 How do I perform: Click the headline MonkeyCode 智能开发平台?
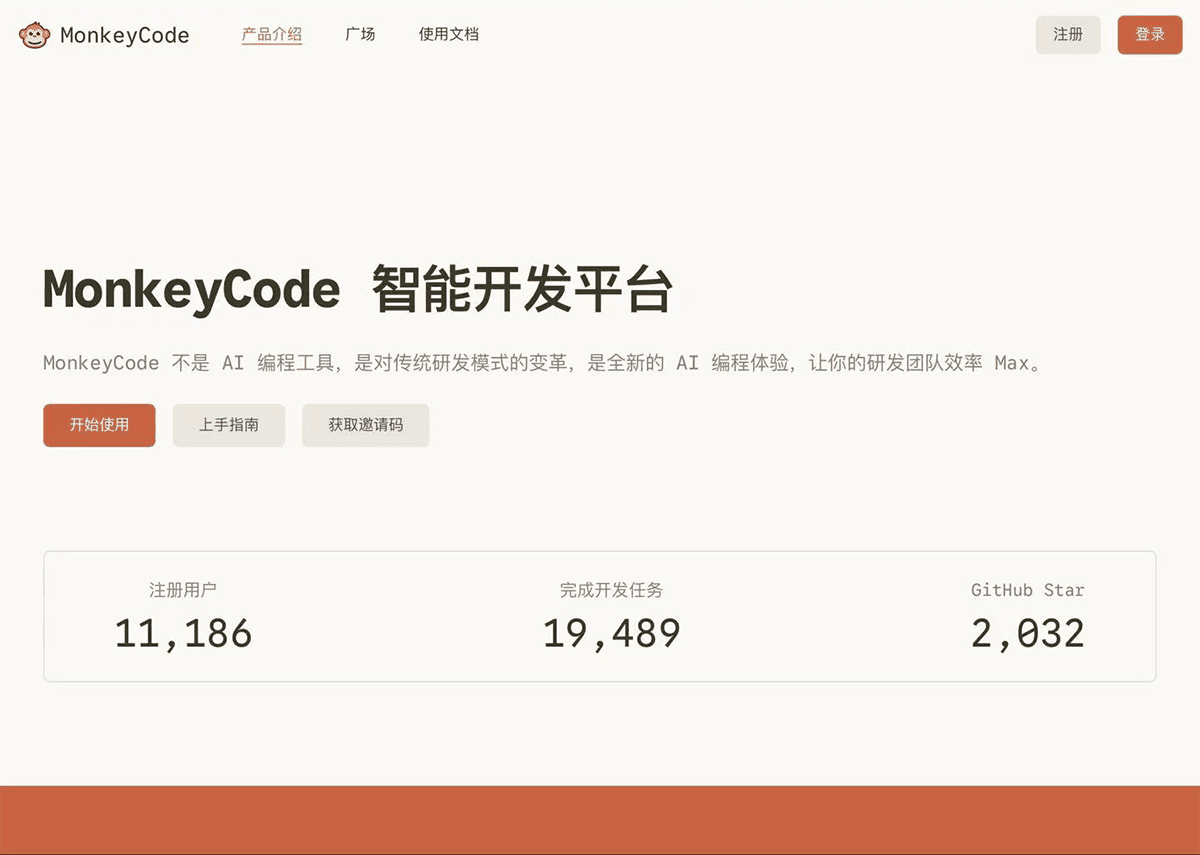tap(358, 289)
